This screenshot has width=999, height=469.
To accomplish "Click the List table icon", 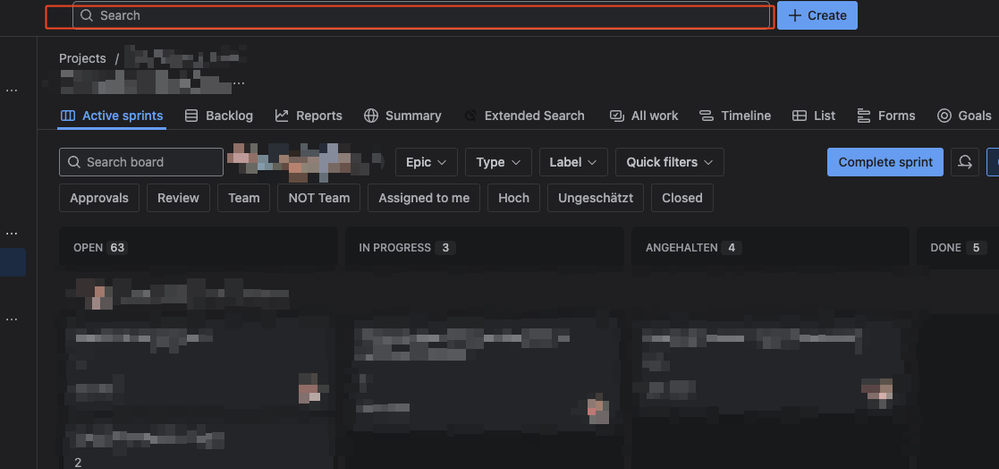I will tap(799, 115).
